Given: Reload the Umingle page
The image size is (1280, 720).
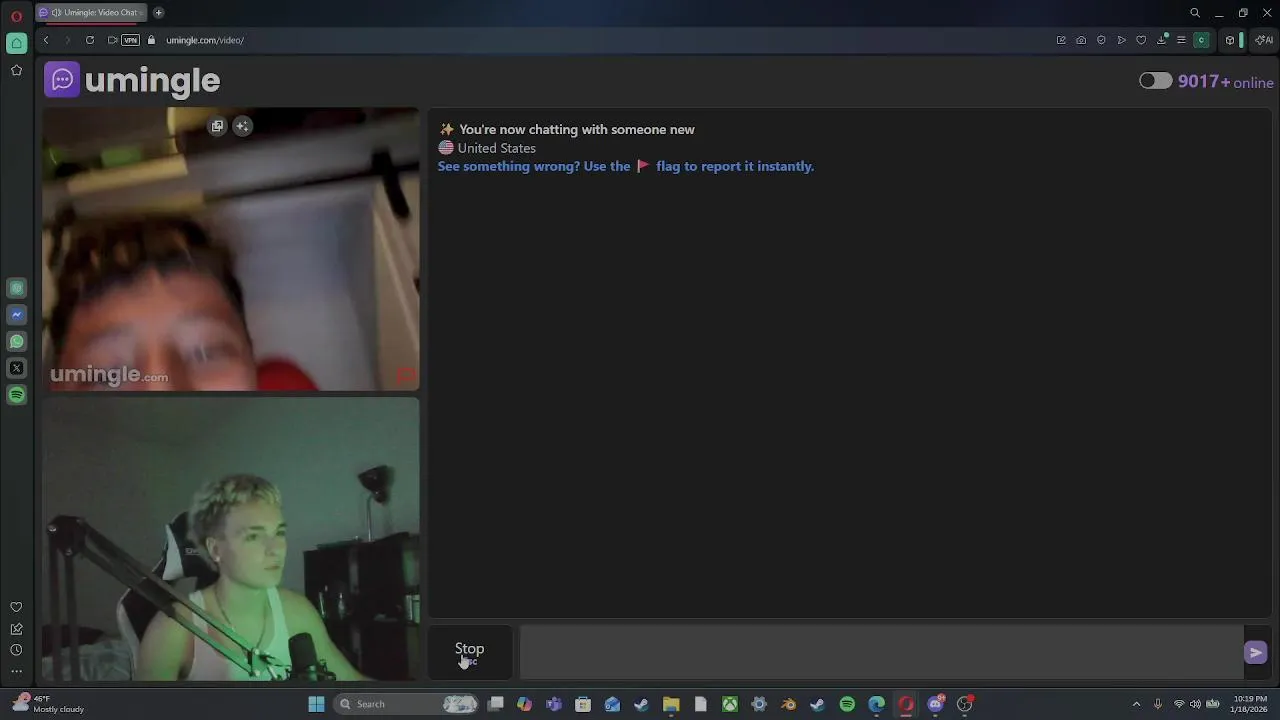Looking at the screenshot, I should [x=90, y=40].
